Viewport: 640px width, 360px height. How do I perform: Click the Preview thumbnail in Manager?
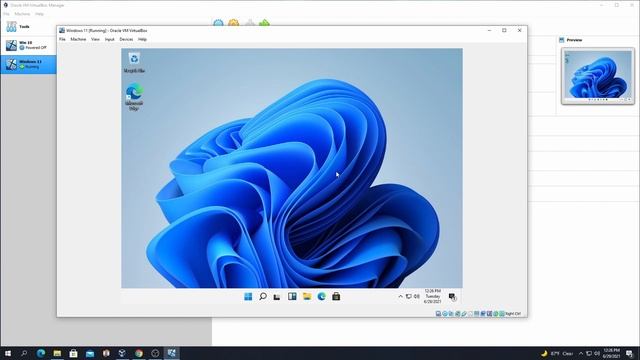point(598,76)
